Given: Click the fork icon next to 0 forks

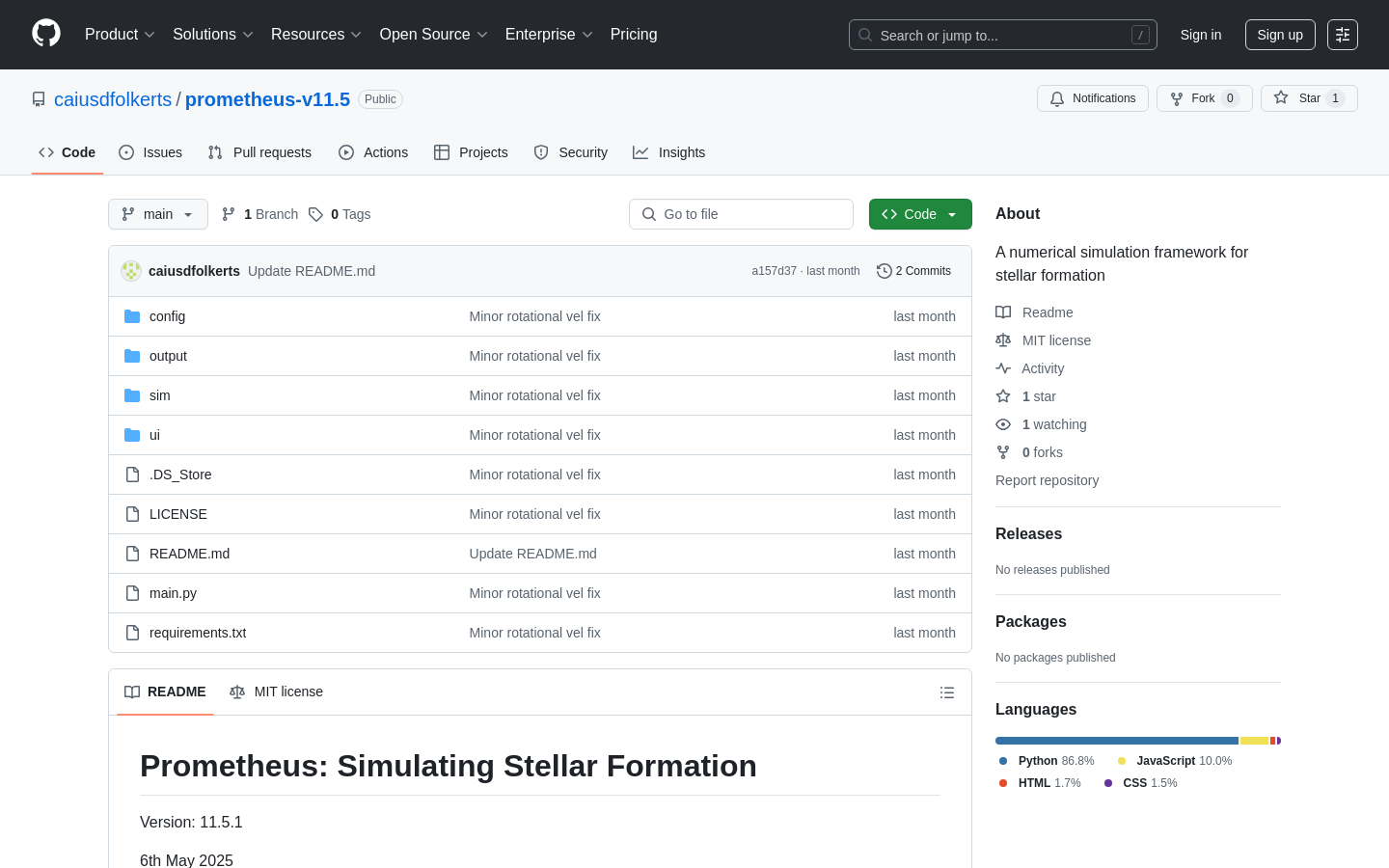Looking at the screenshot, I should (1003, 452).
